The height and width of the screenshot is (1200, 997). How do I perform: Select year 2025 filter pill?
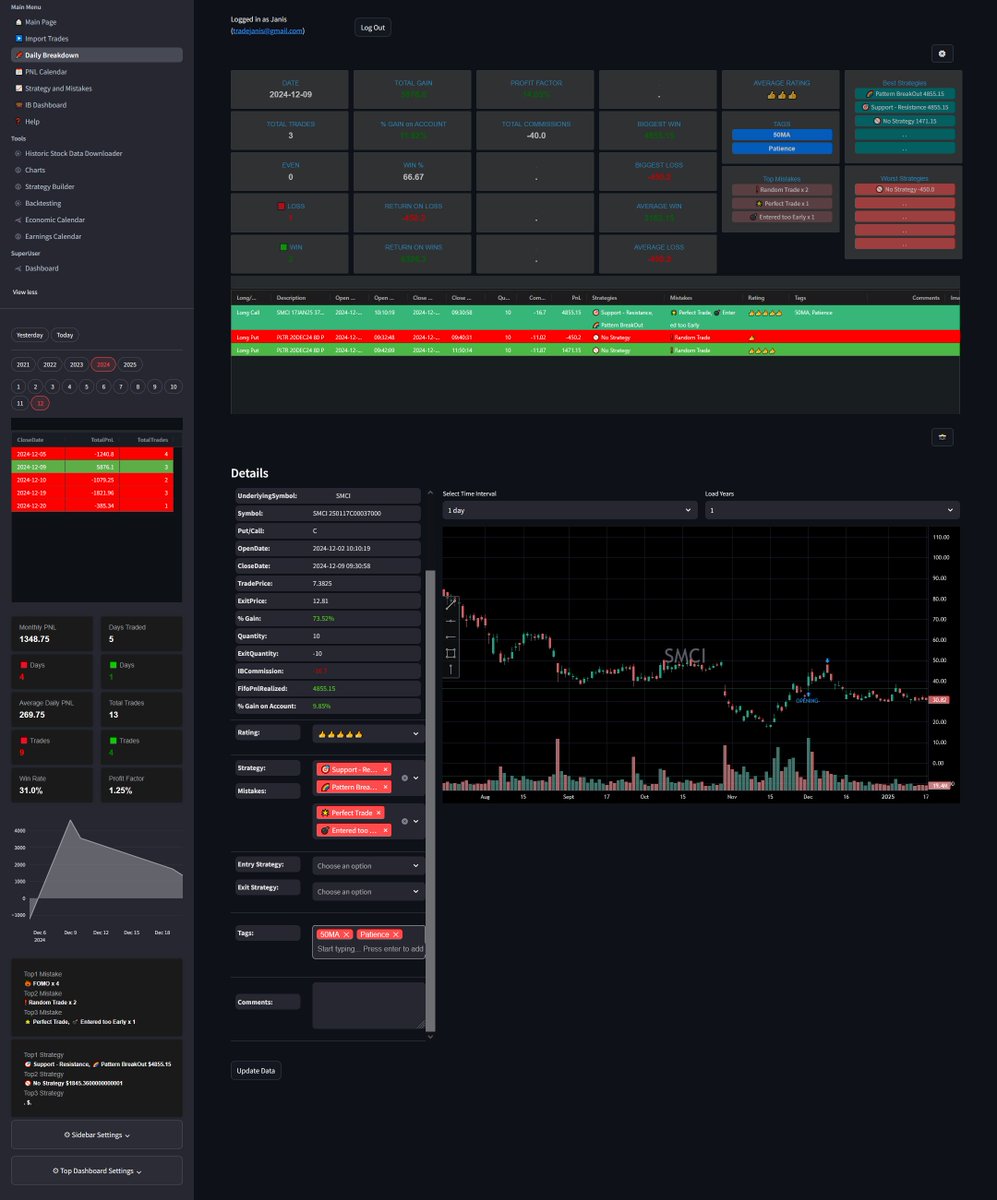coord(130,365)
